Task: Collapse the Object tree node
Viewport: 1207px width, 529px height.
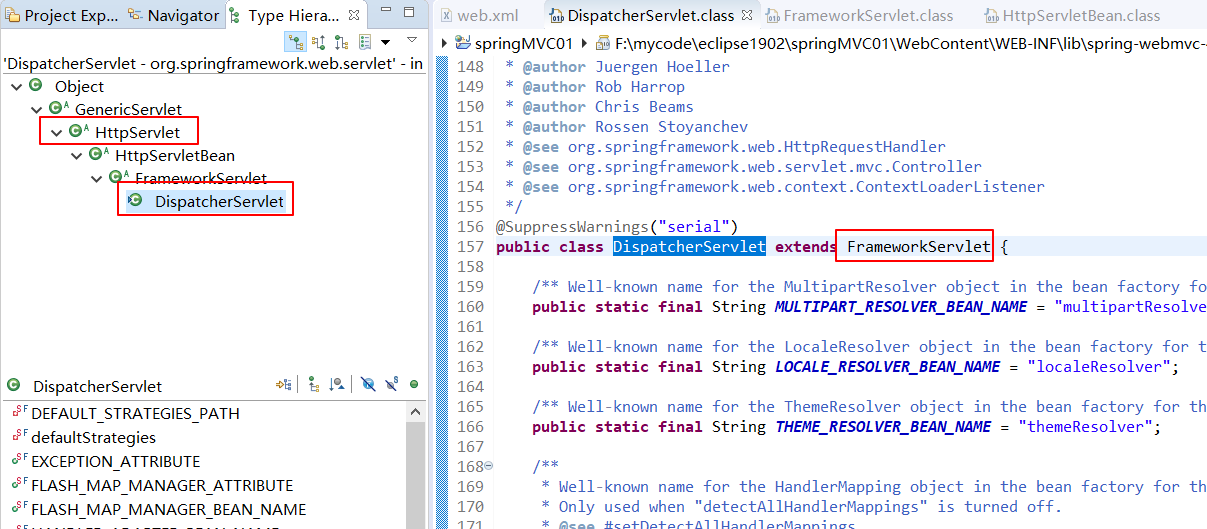Action: pyautogui.click(x=17, y=87)
